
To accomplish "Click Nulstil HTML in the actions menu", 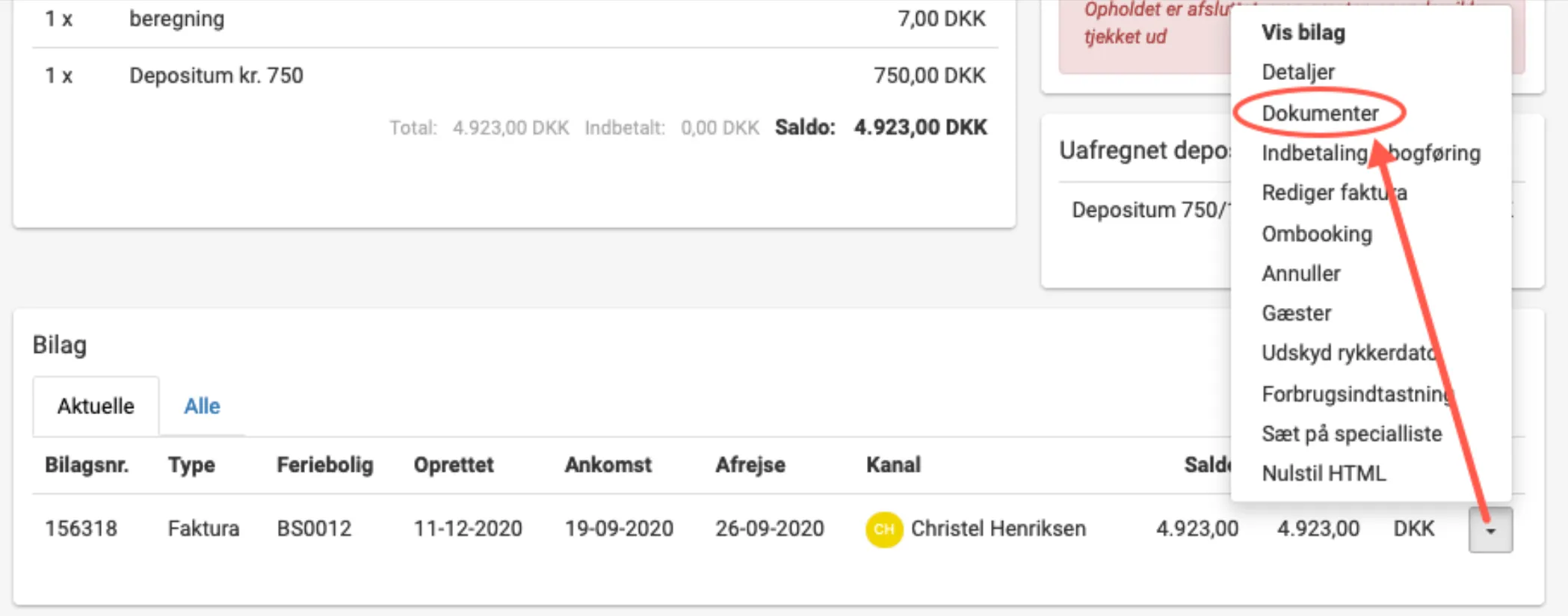I will (x=1324, y=473).
